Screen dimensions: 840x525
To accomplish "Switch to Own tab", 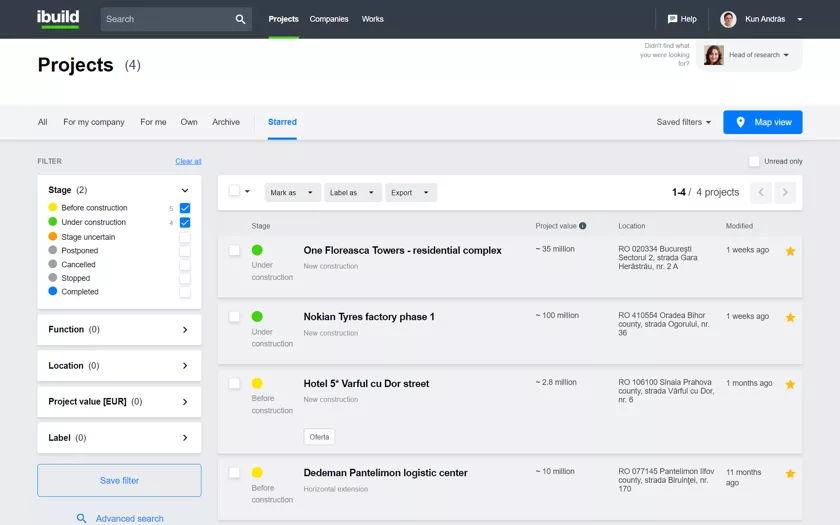I will [189, 122].
